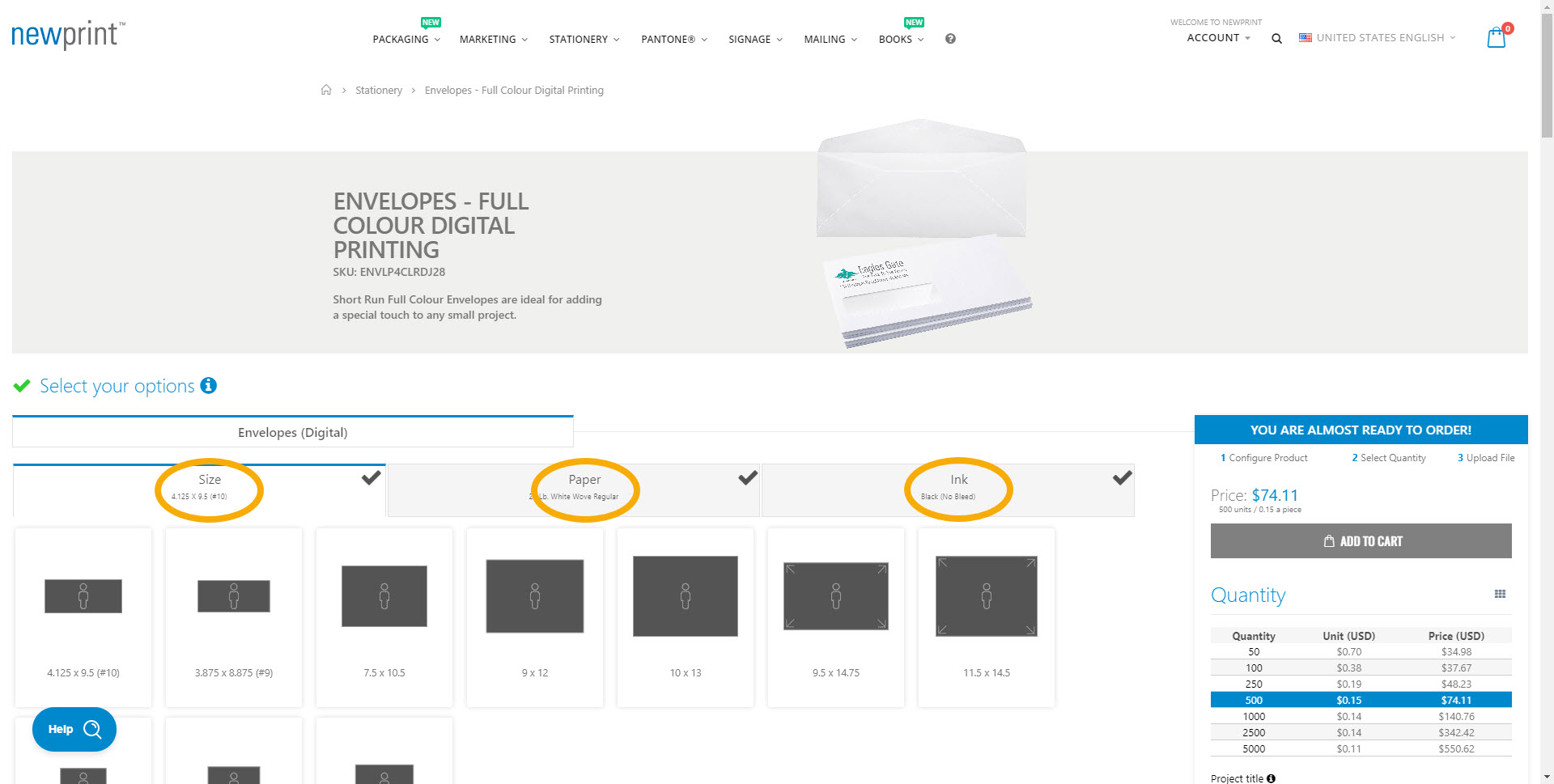This screenshot has width=1554, height=784.
Task: Switch to the Paper option tab
Action: (574, 489)
